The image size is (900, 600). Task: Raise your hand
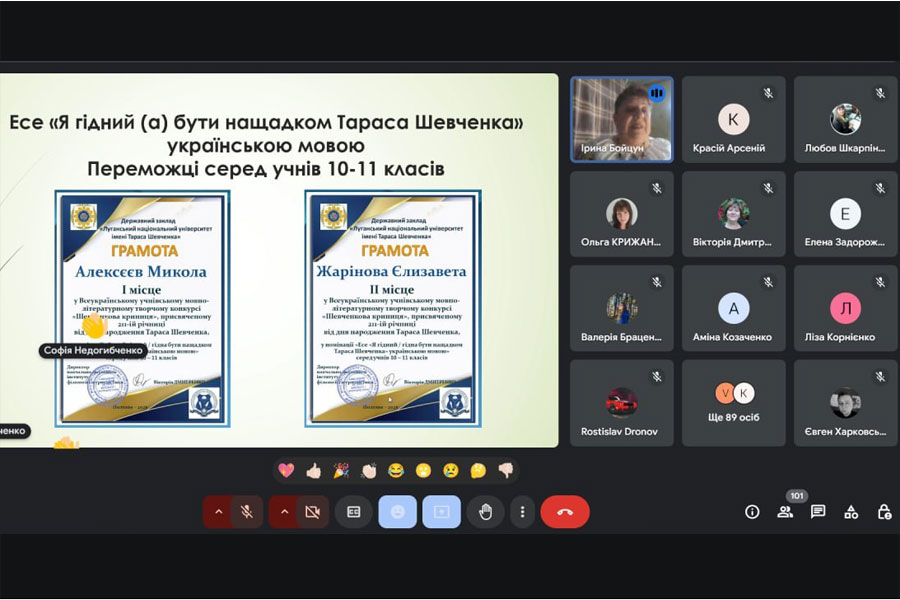point(486,512)
